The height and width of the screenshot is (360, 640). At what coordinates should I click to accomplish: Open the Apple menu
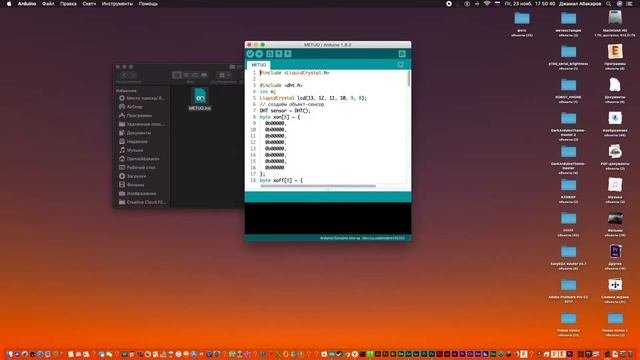click(9, 4)
